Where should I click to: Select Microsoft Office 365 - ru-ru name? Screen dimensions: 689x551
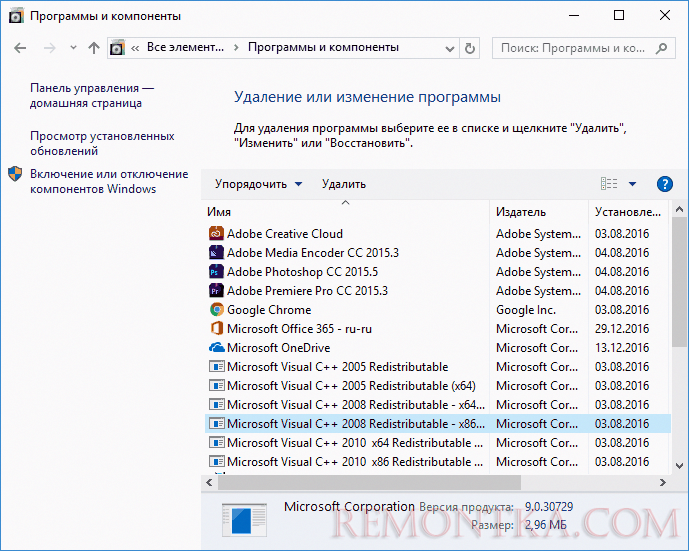pyautogui.click(x=299, y=328)
